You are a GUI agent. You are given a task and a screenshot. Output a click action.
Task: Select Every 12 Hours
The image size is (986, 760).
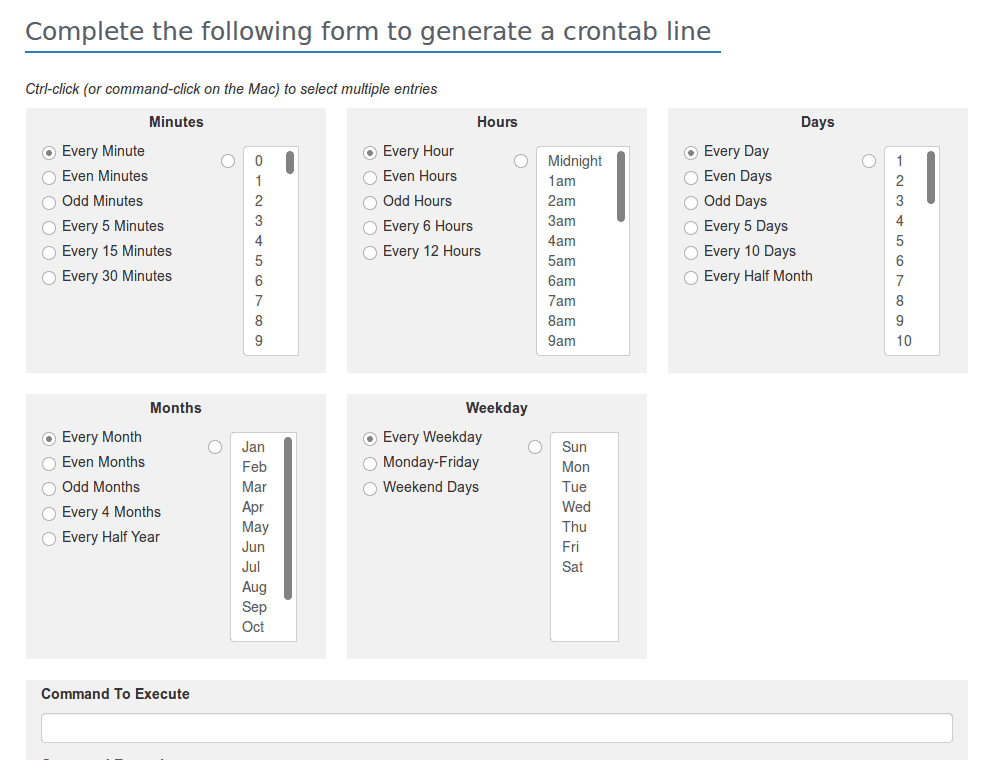[x=370, y=251]
